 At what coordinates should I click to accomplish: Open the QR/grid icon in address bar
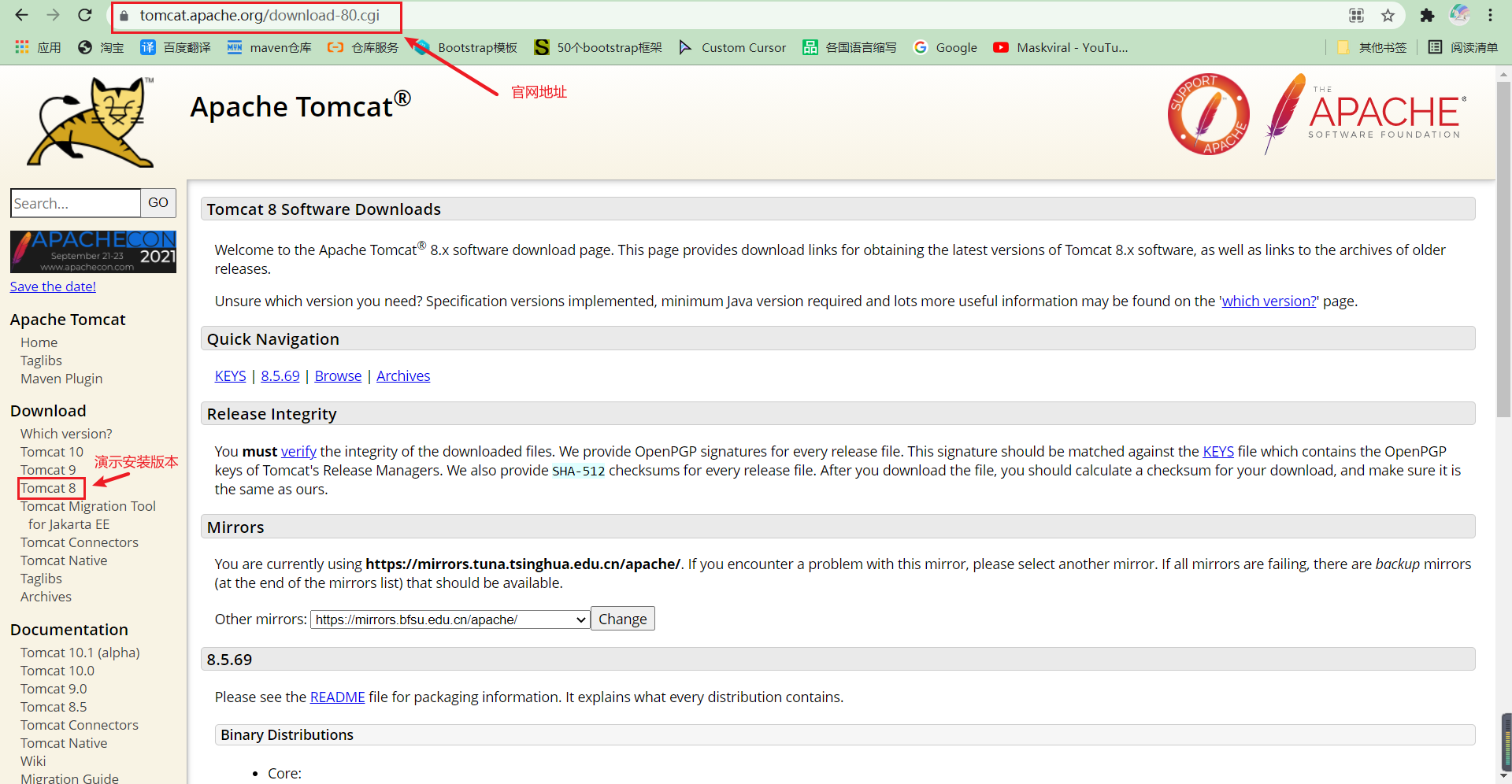(x=1356, y=16)
